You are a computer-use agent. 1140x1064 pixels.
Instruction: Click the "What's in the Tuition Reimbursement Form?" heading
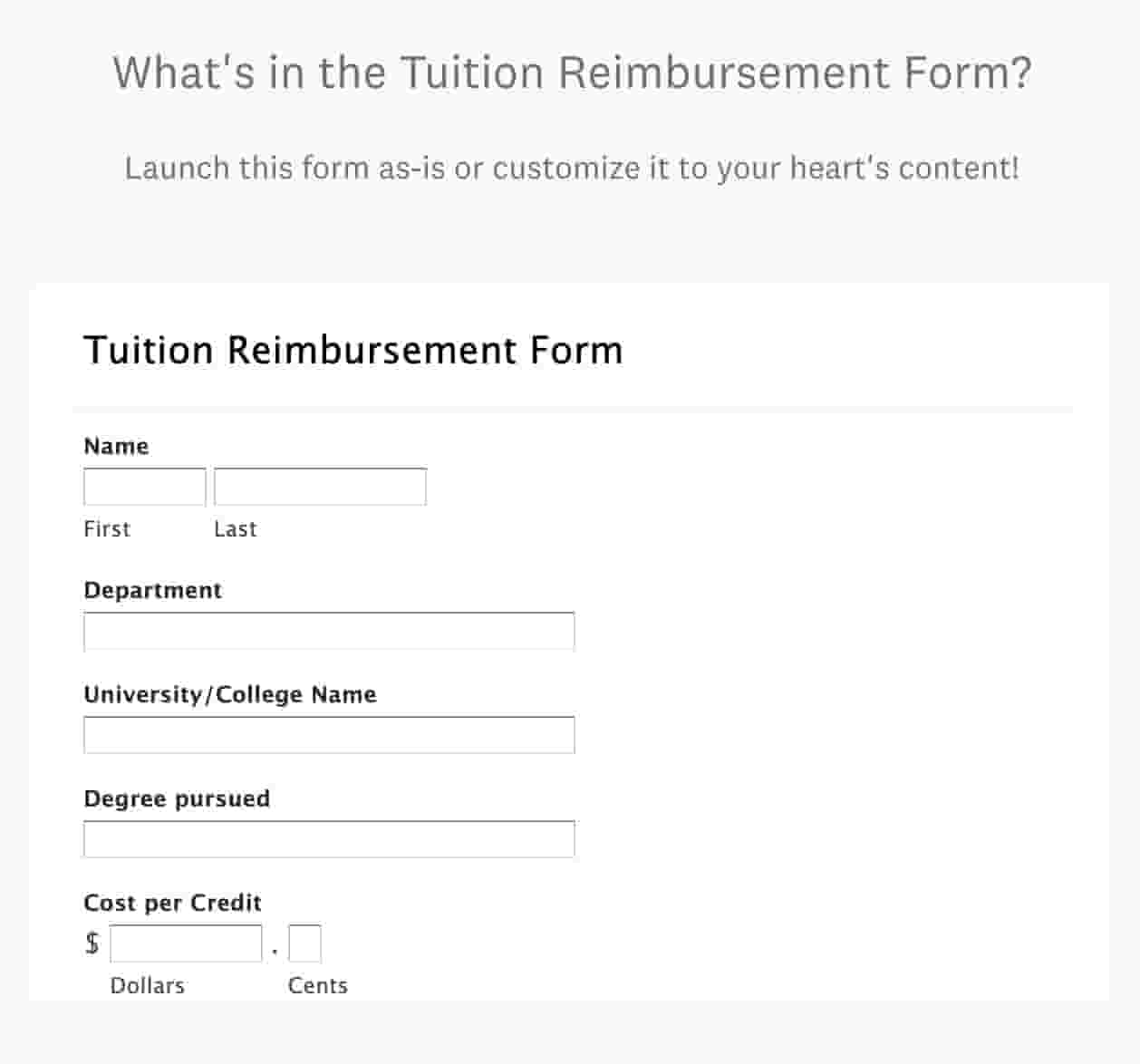(x=572, y=73)
